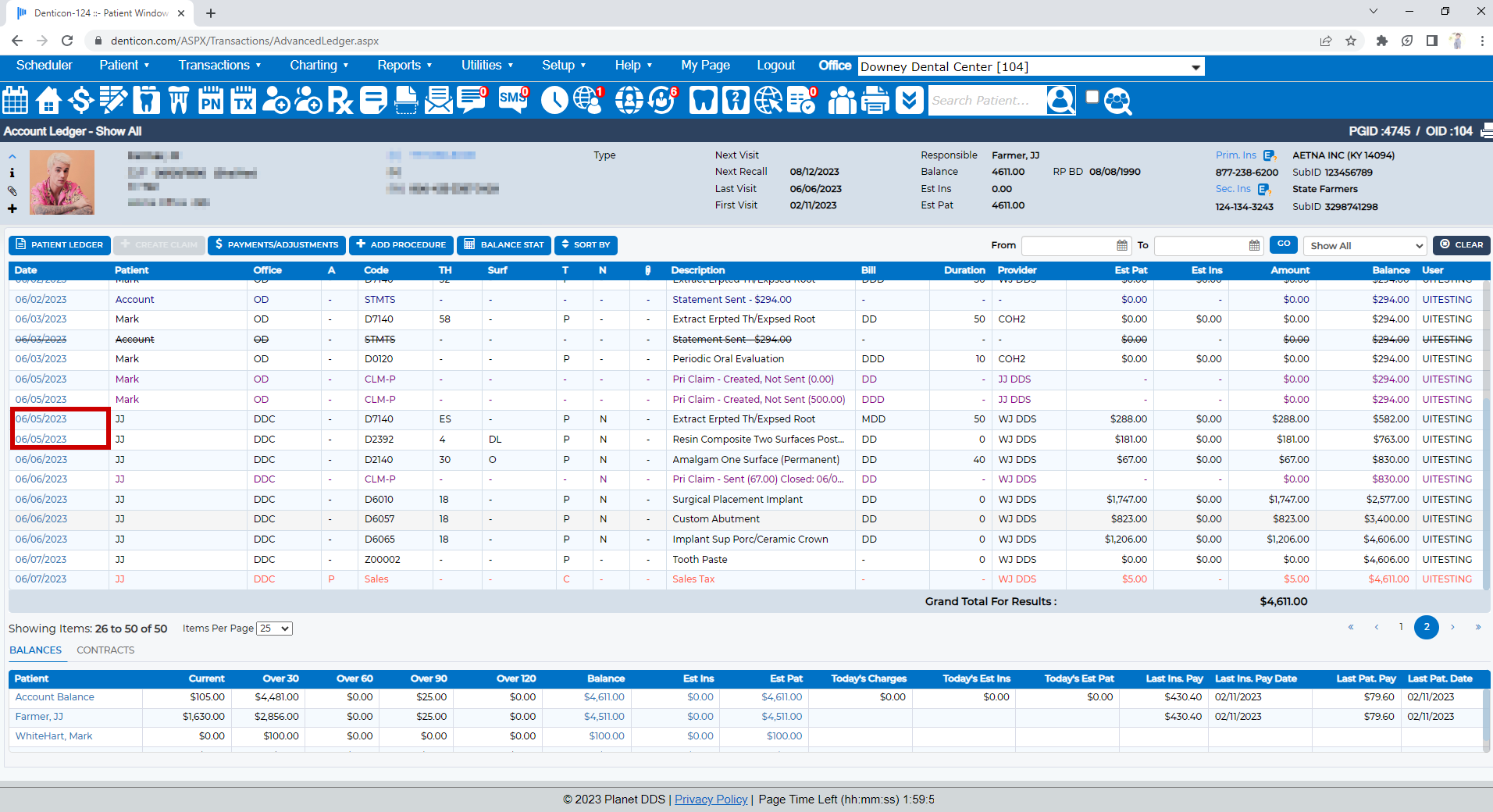Image resolution: width=1493 pixels, height=812 pixels.
Task: Go to pagination page 1
Action: tap(1401, 627)
